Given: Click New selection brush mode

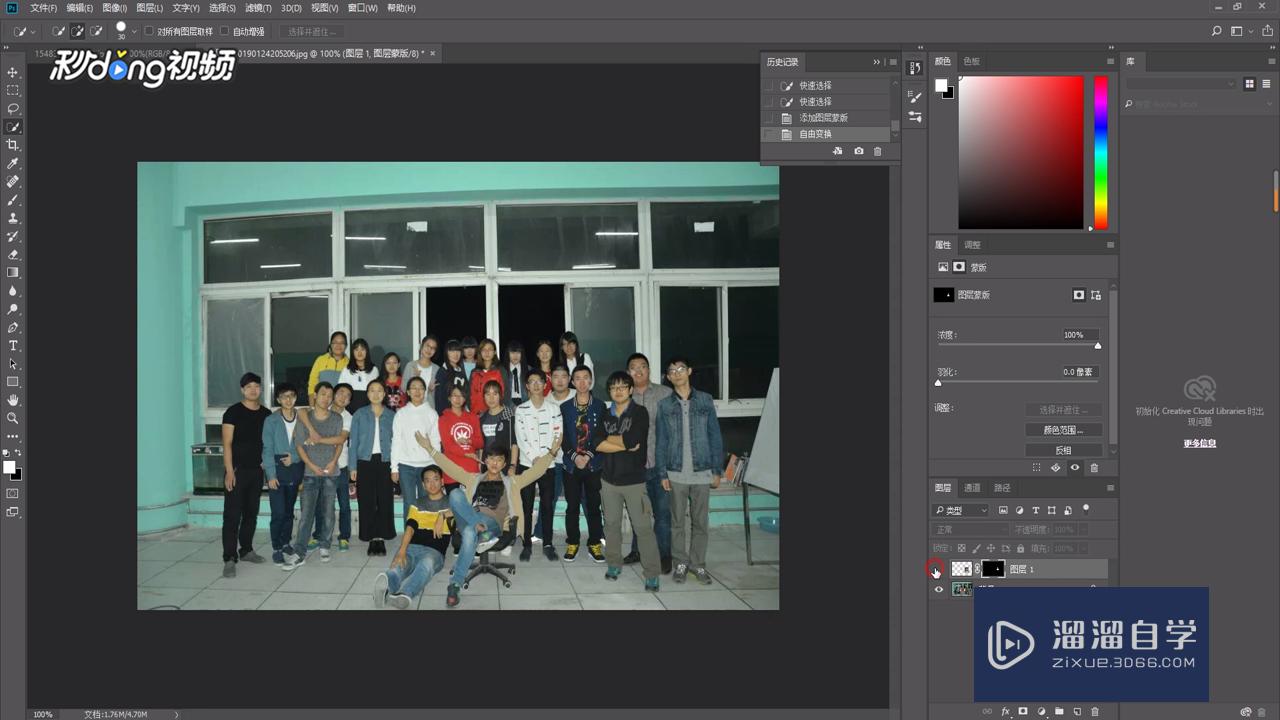Looking at the screenshot, I should 58,32.
